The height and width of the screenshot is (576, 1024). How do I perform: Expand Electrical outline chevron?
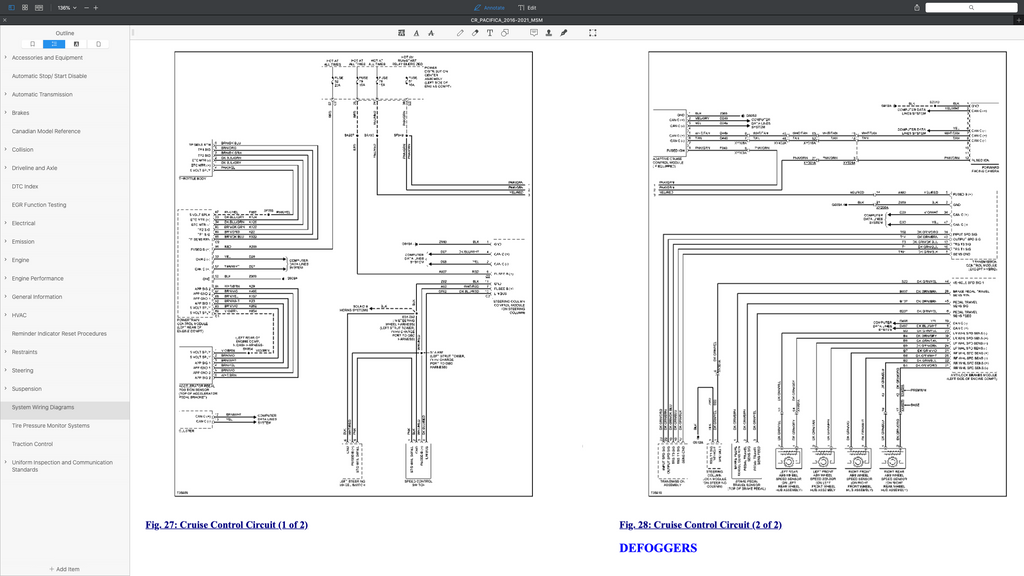pos(6,223)
